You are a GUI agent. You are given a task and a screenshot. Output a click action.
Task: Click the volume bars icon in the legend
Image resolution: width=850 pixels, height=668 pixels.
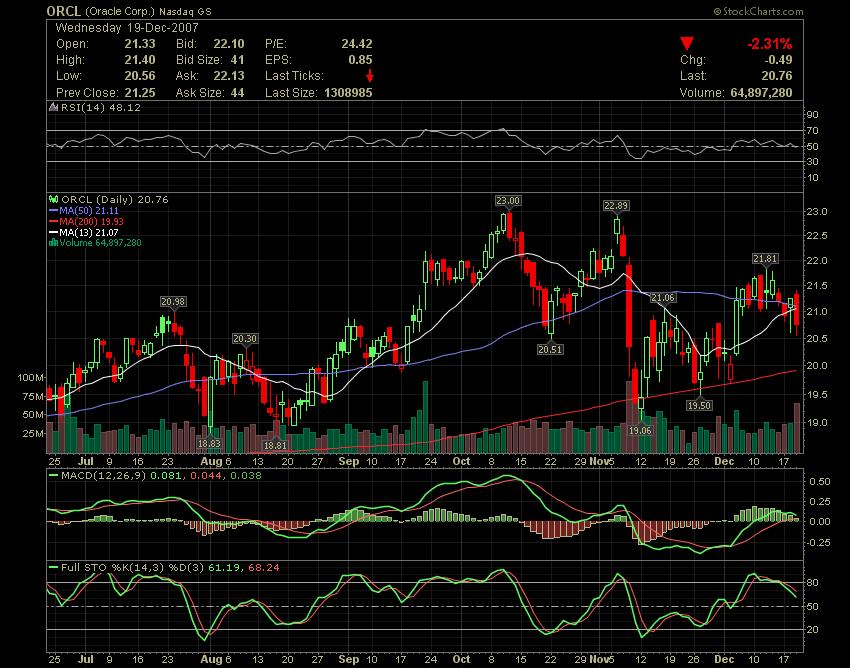coord(53,243)
